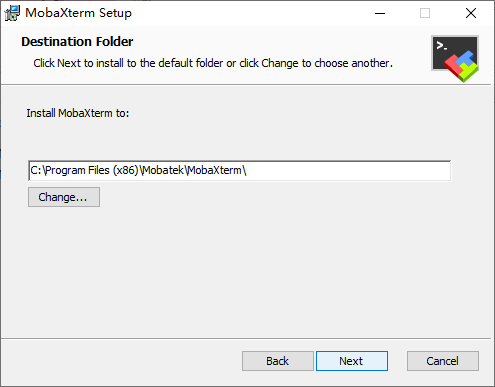Click "MobaXterm" folder name in the path field
Image resolution: width=495 pixels, height=387 pixels.
pos(215,170)
